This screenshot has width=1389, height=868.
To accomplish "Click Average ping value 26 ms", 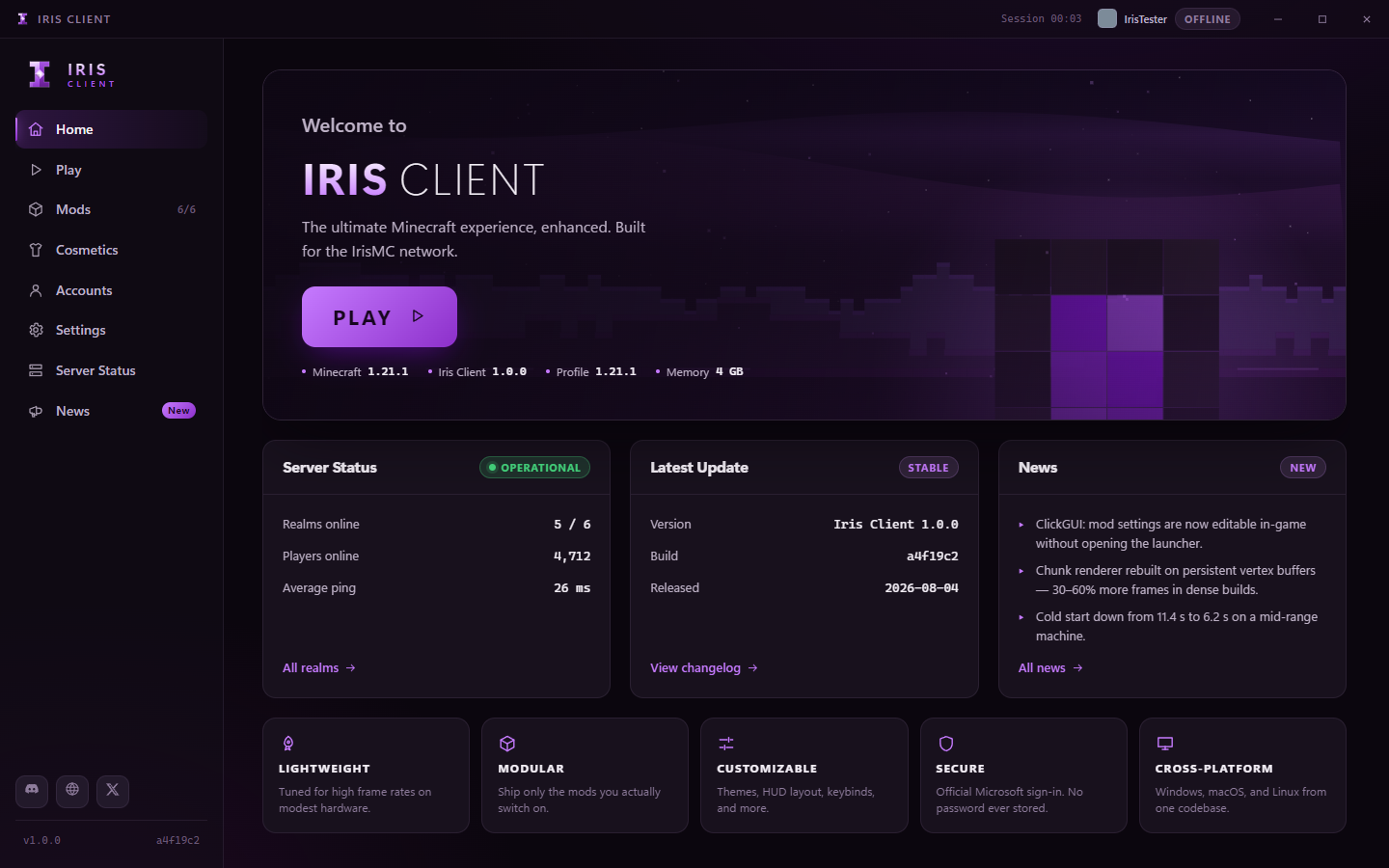I will click(x=572, y=587).
